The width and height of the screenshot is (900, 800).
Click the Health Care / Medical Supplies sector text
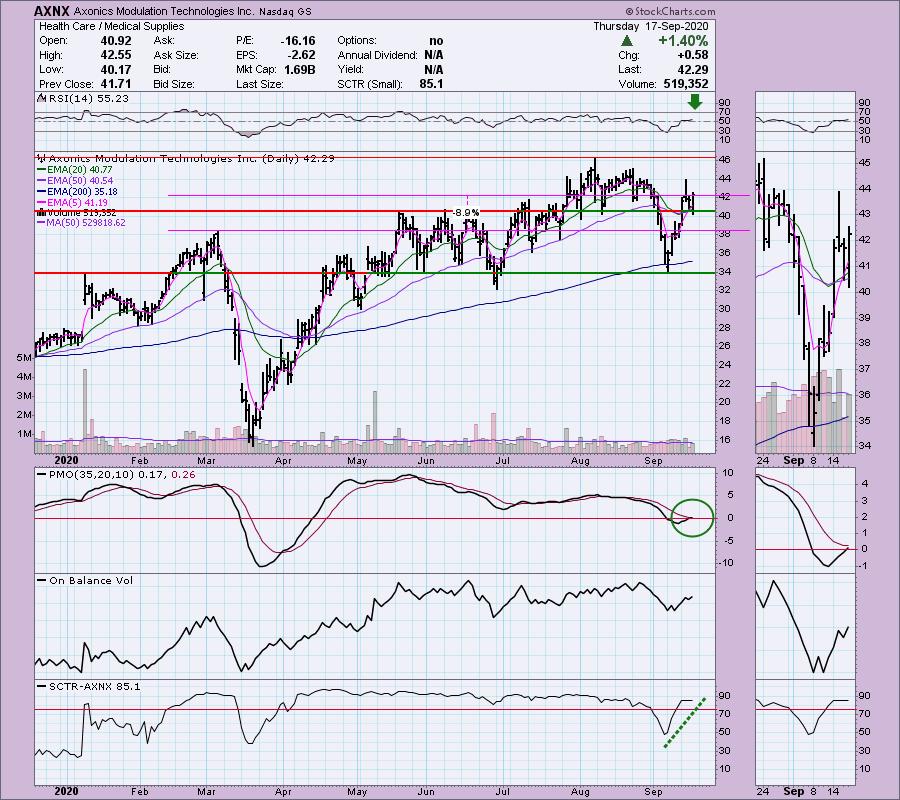click(111, 26)
